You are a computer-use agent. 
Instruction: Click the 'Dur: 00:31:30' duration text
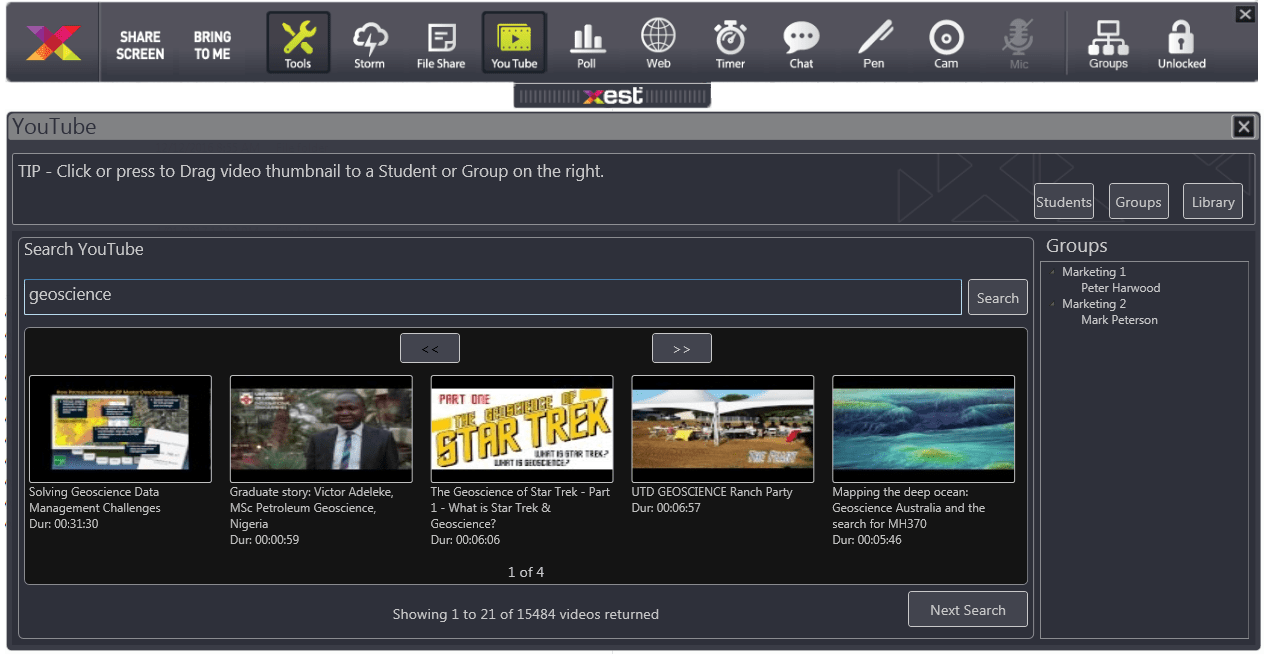click(x=64, y=524)
